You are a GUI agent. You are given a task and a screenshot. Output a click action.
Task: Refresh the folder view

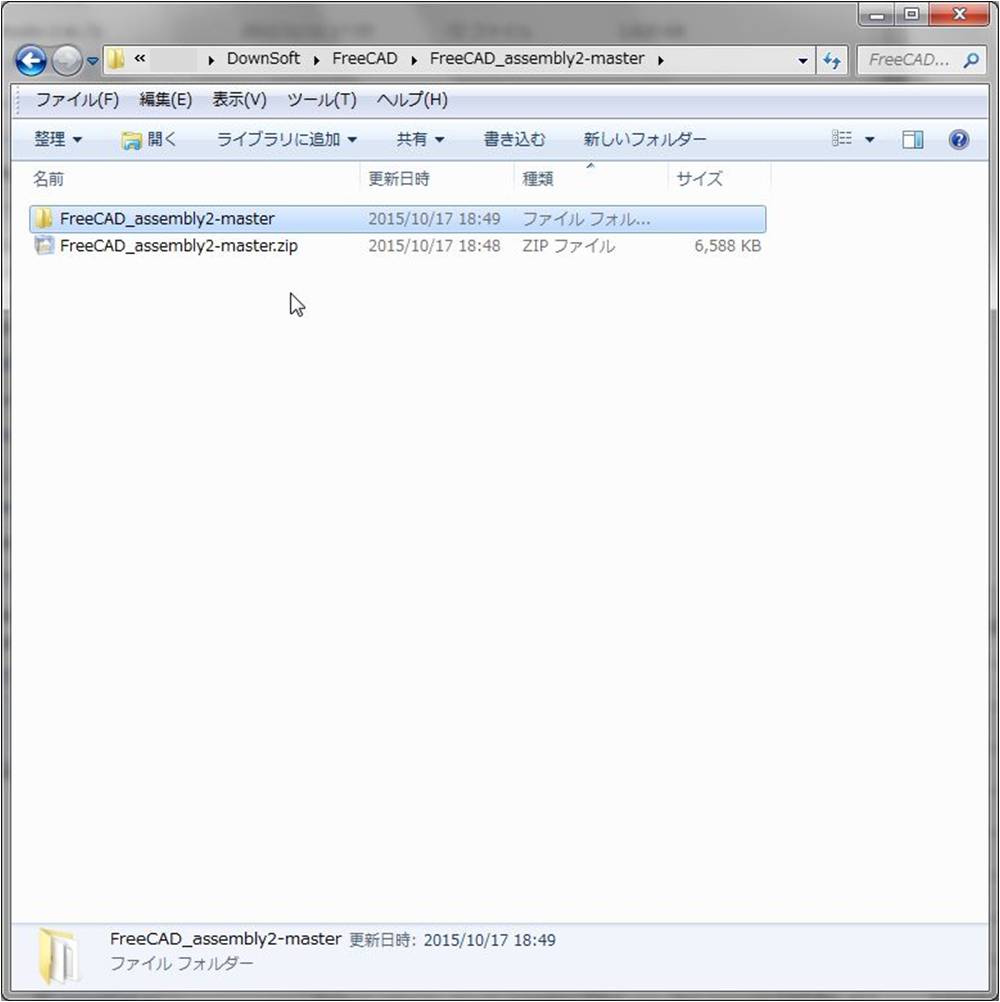(832, 61)
